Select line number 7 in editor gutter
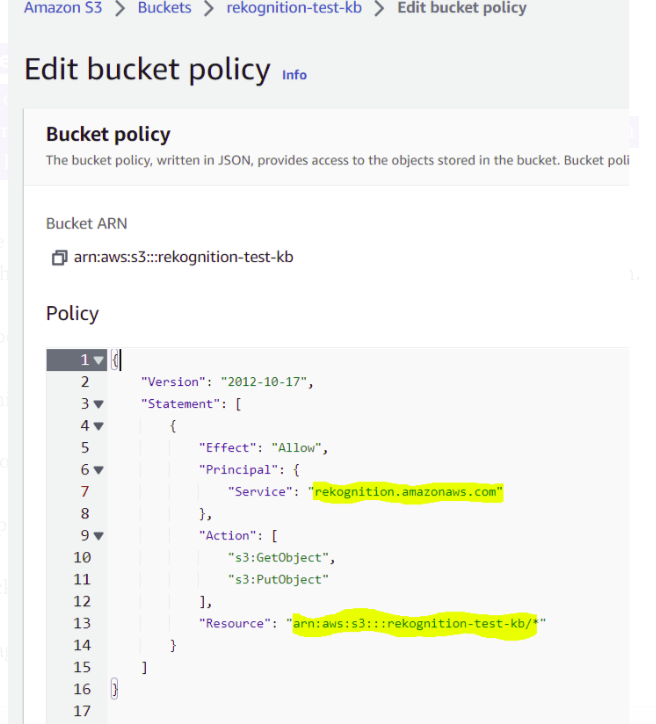 [x=84, y=492]
